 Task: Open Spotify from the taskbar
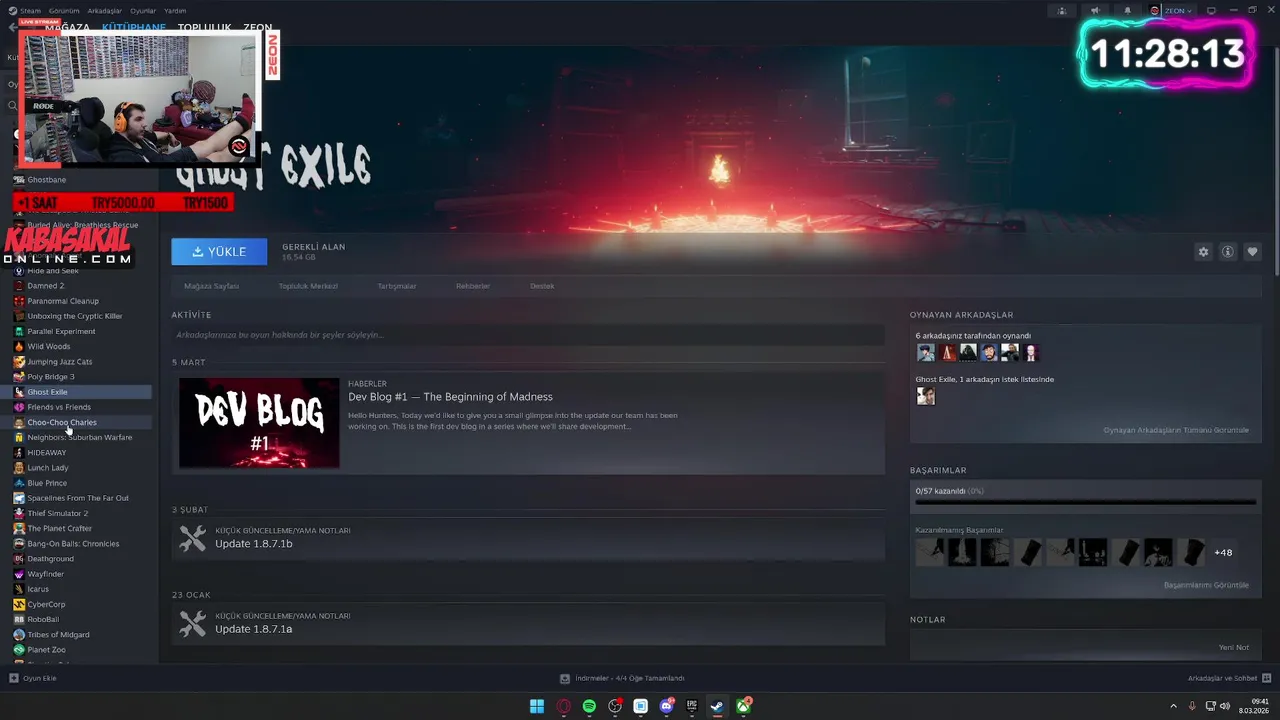click(589, 706)
